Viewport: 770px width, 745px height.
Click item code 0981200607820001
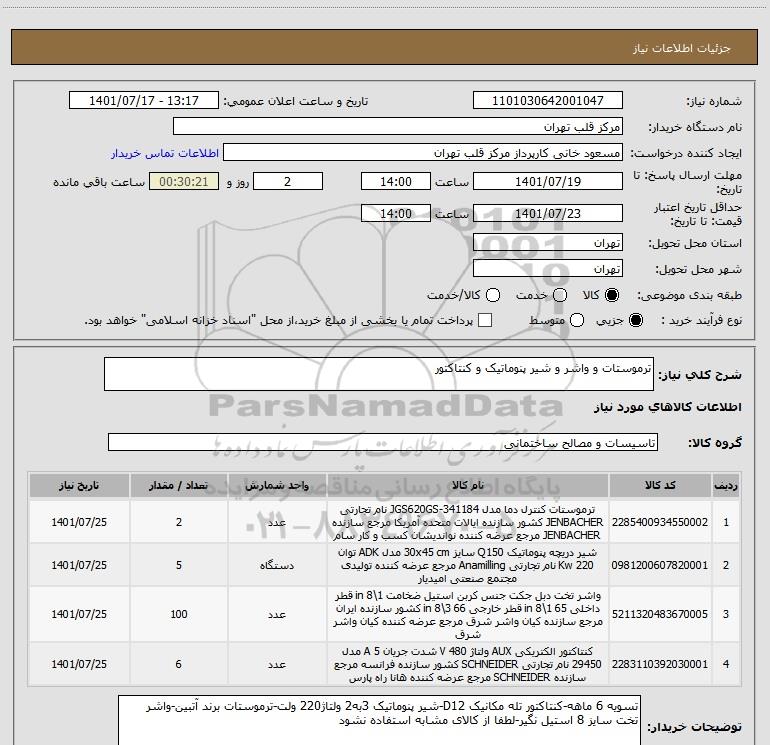660,565
